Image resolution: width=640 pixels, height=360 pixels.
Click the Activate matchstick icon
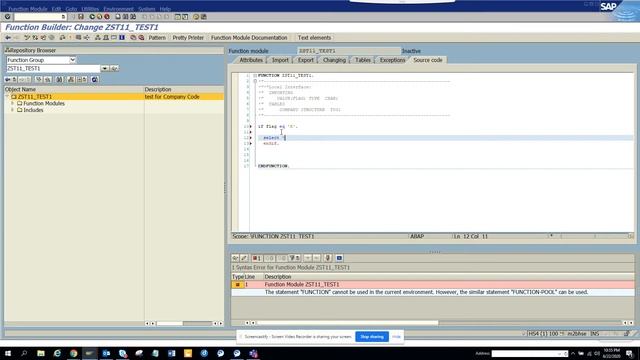pyautogui.click(x=70, y=38)
